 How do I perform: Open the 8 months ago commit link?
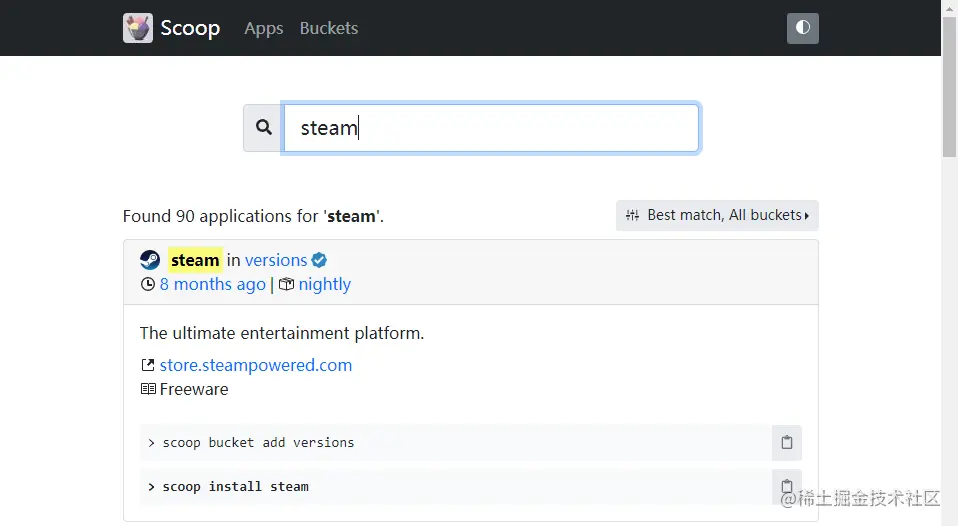(x=213, y=284)
